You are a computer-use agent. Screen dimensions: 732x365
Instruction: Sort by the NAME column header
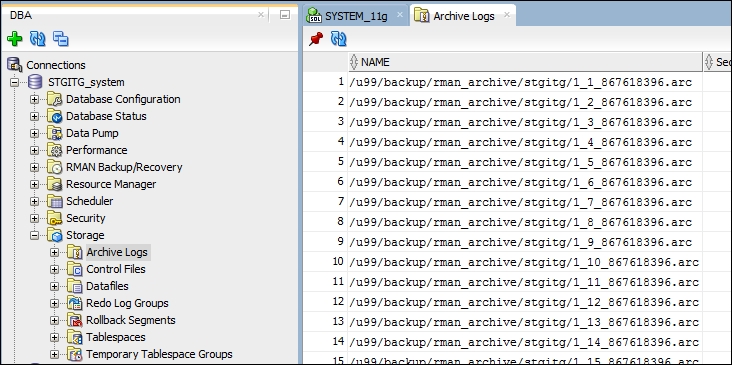[x=525, y=62]
